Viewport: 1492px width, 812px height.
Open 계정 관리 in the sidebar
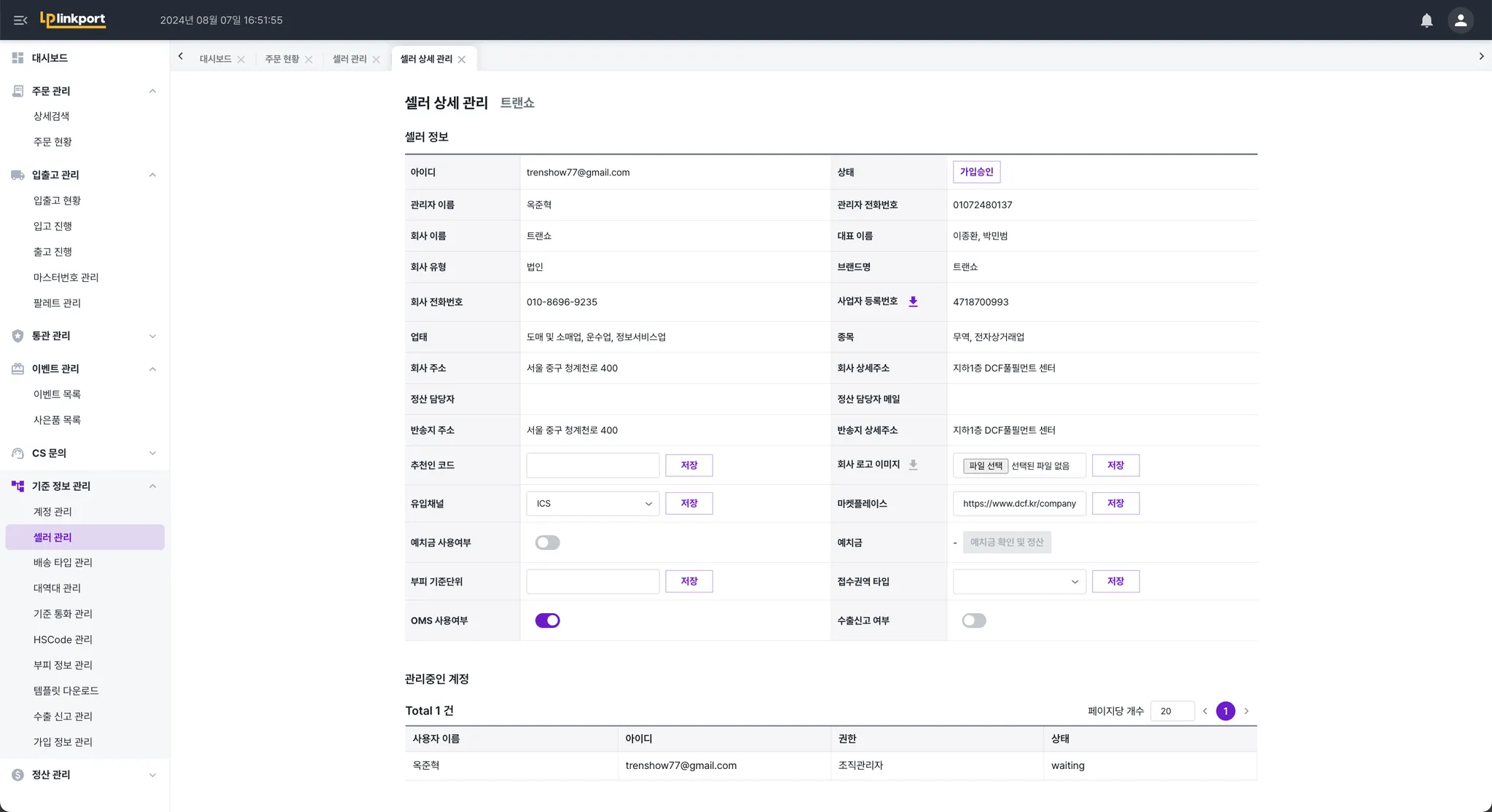pyautogui.click(x=52, y=511)
